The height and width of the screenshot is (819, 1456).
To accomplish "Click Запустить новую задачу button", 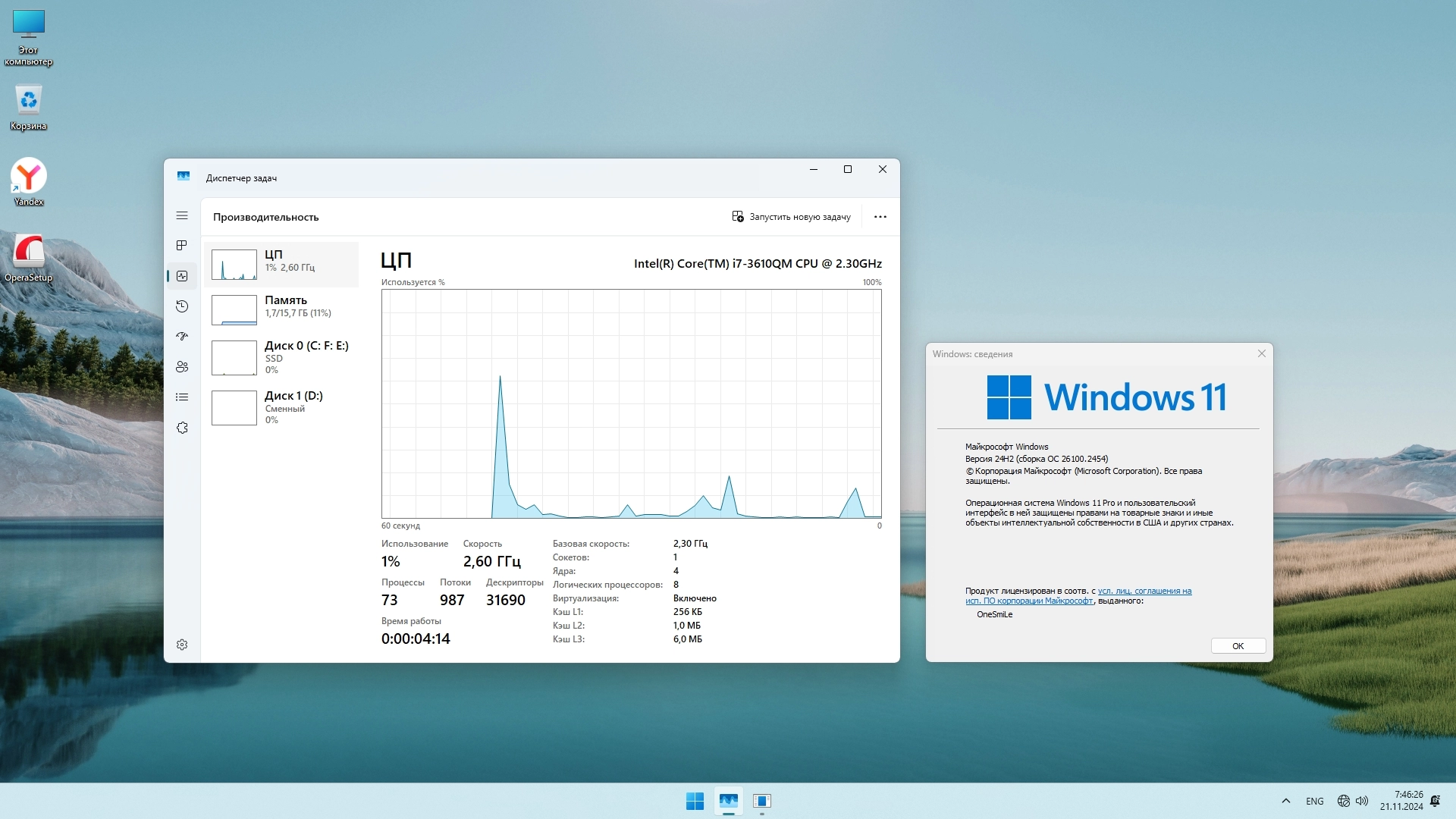I will click(x=792, y=217).
